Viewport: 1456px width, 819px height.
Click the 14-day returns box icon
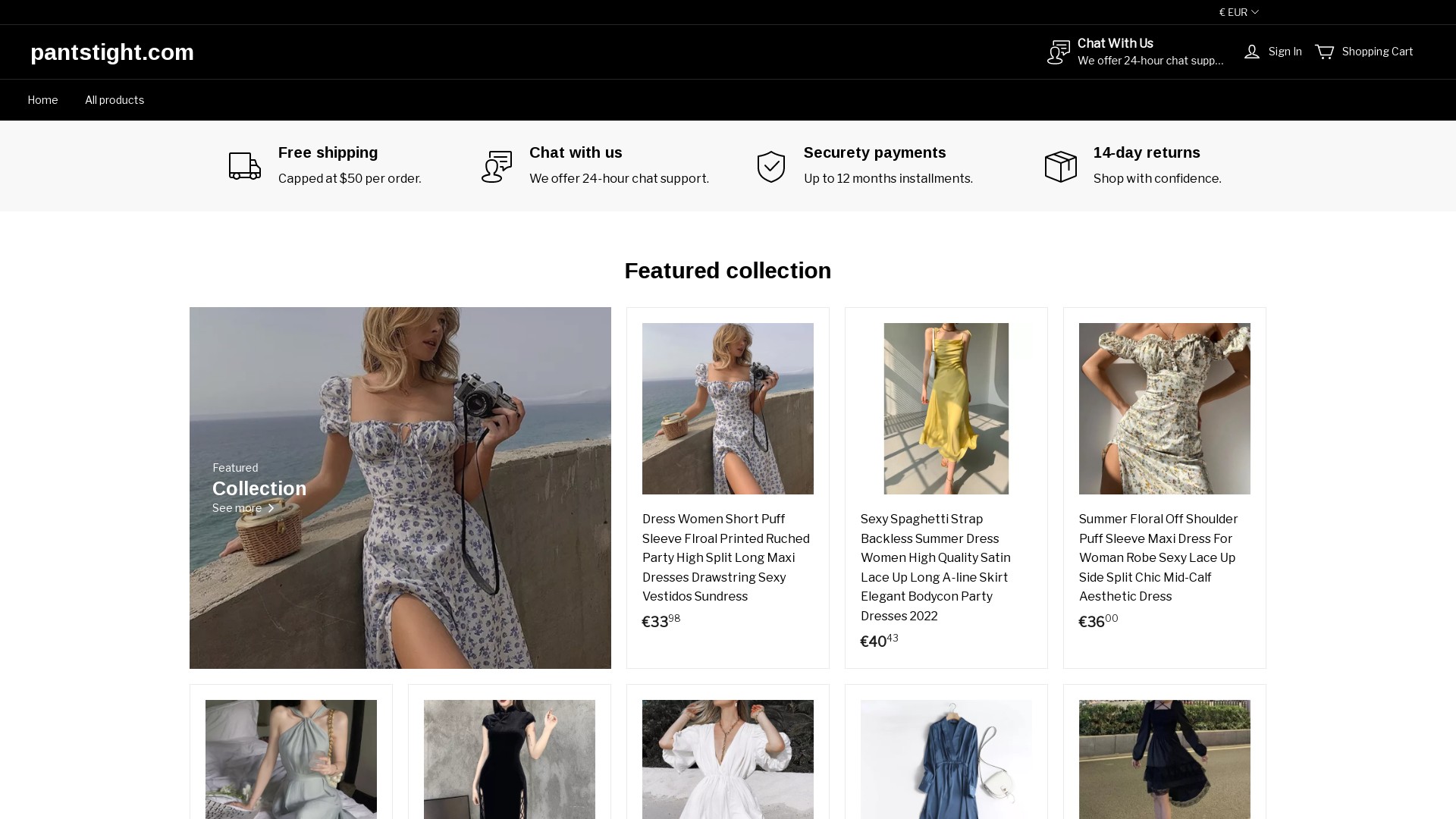click(1061, 166)
